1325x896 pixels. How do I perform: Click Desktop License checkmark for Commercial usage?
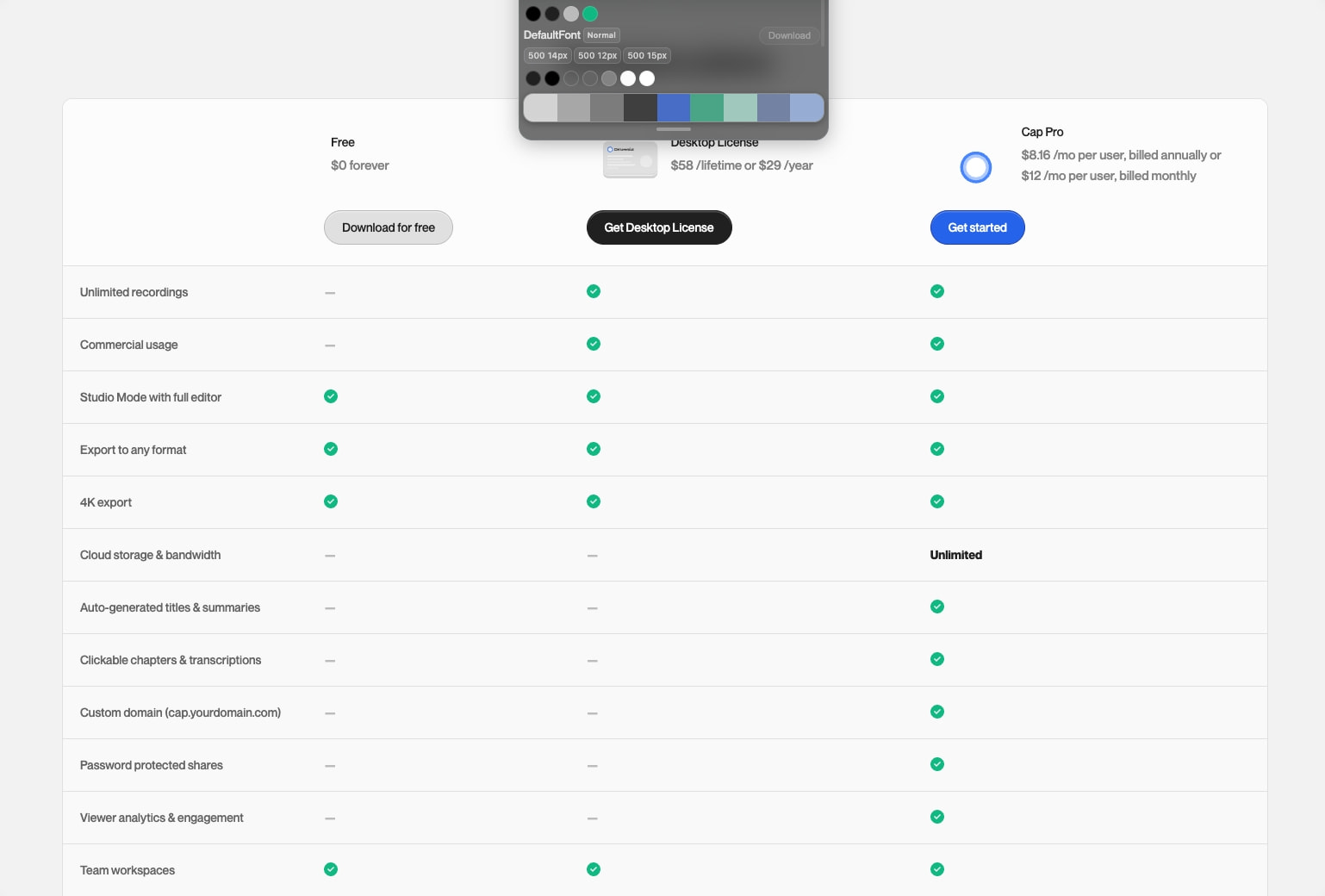click(x=594, y=344)
